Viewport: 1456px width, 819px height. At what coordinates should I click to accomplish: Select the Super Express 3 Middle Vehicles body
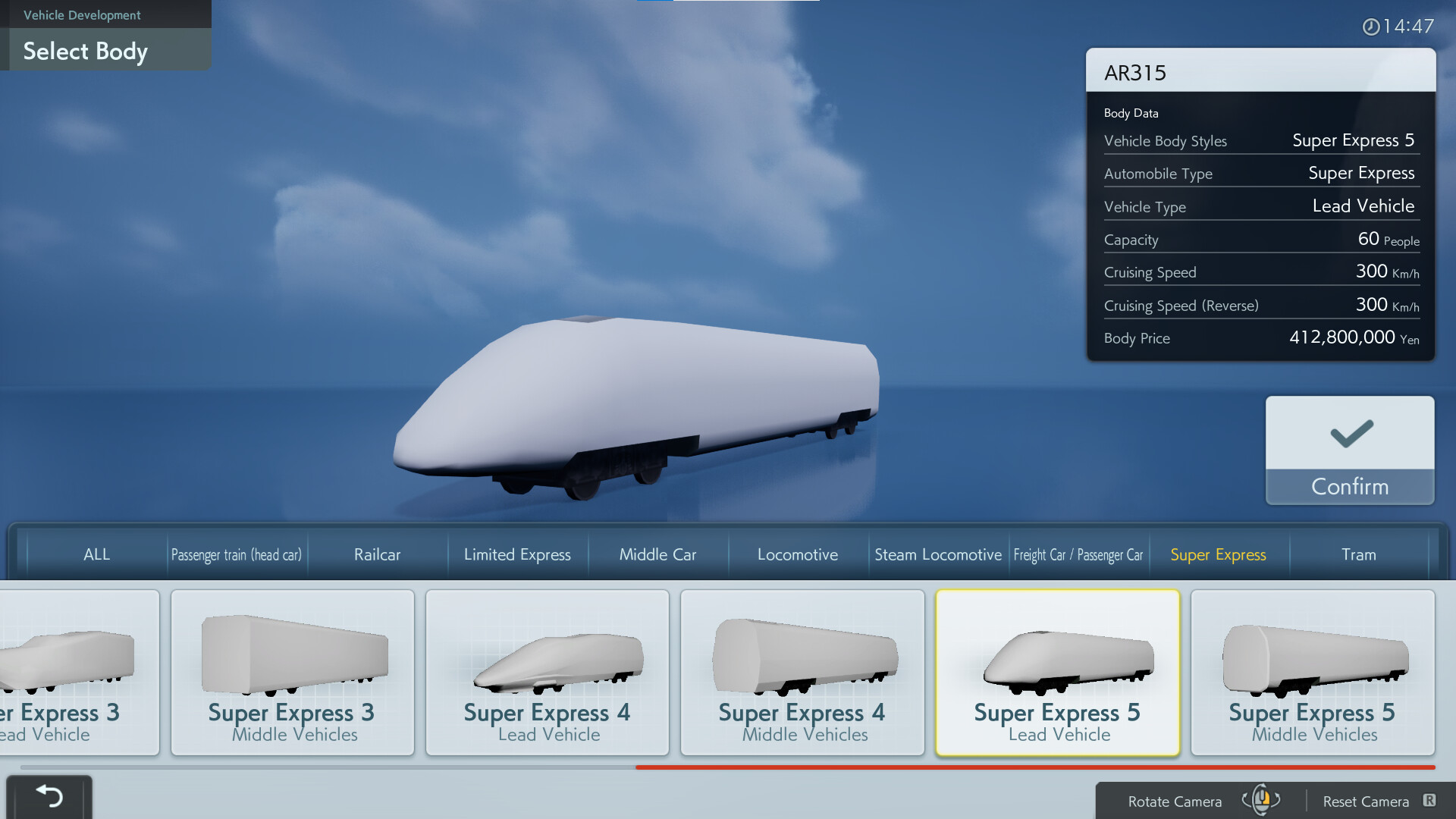tap(292, 673)
